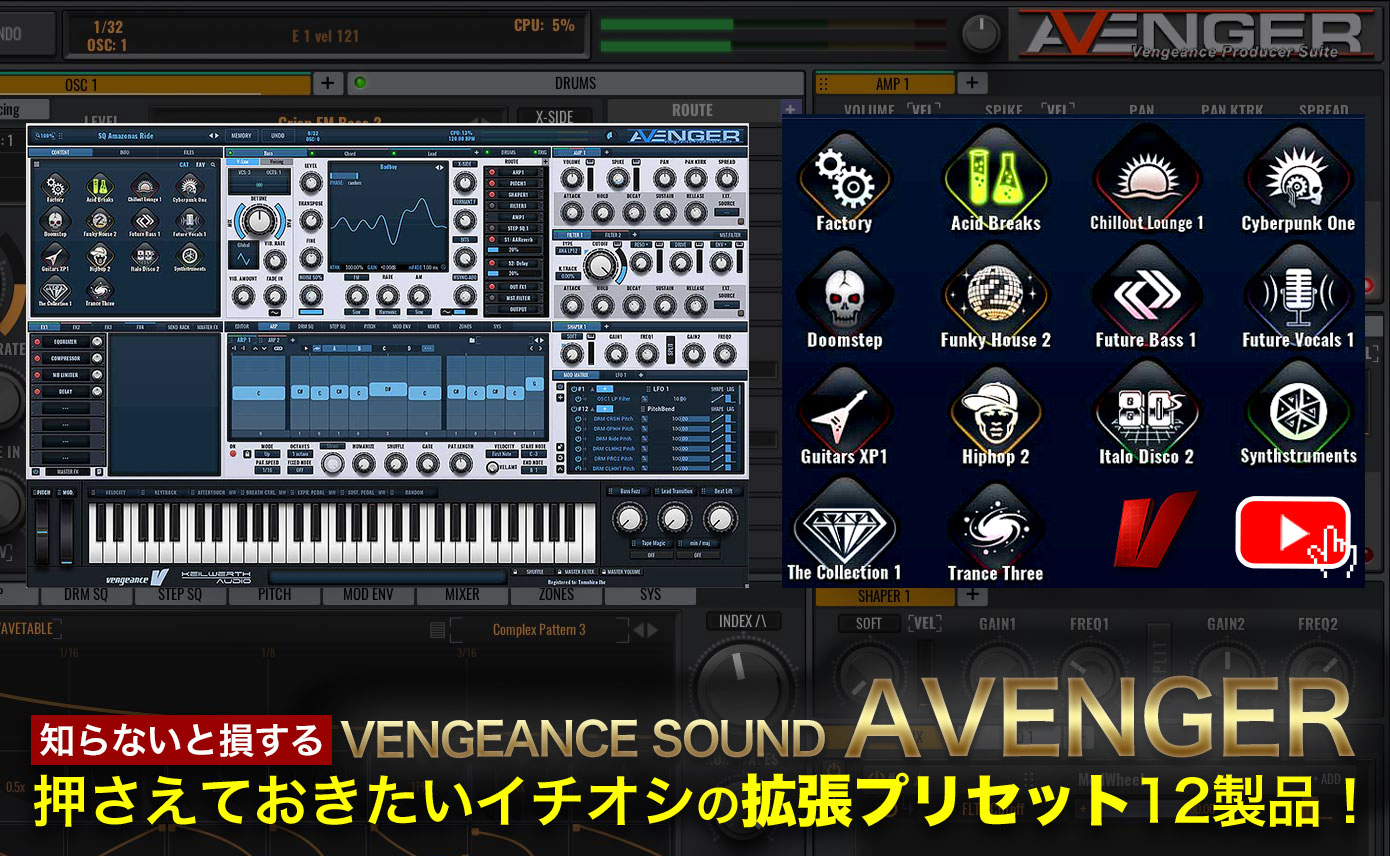The image size is (1390, 856).
Task: Switch to the INFO tab in browser
Action: pos(124,153)
